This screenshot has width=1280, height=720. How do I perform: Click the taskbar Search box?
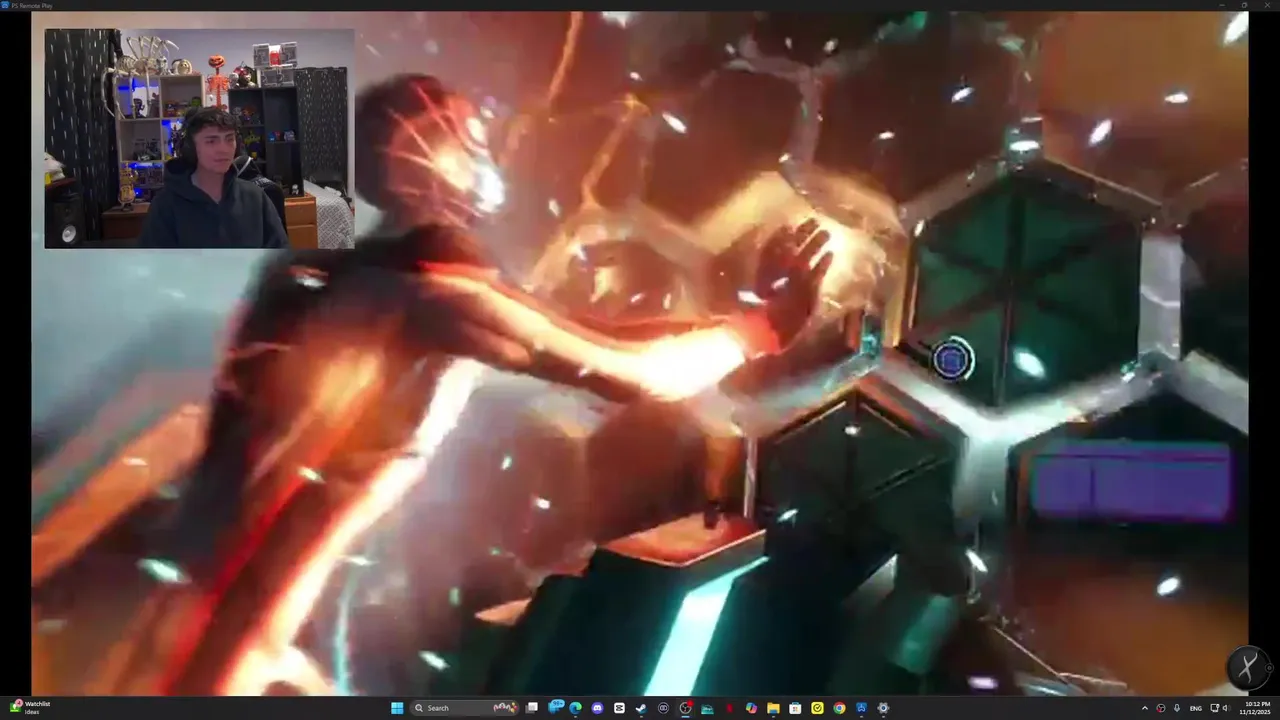click(466, 708)
